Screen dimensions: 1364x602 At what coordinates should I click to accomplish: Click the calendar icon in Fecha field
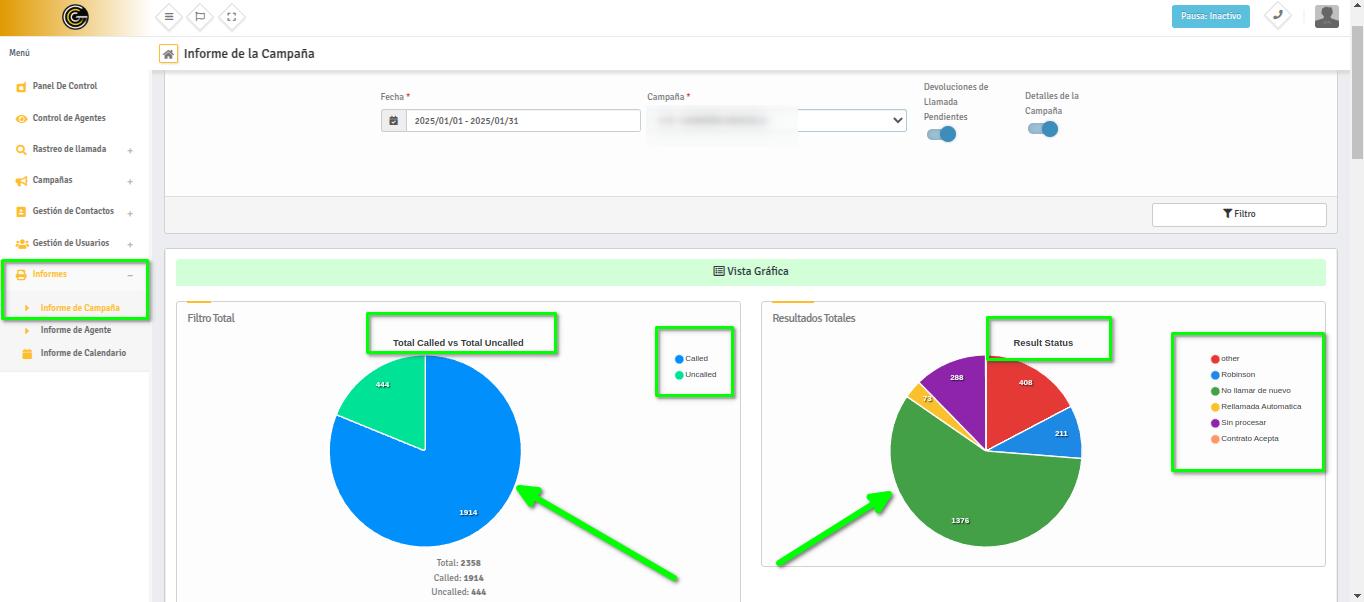(394, 121)
